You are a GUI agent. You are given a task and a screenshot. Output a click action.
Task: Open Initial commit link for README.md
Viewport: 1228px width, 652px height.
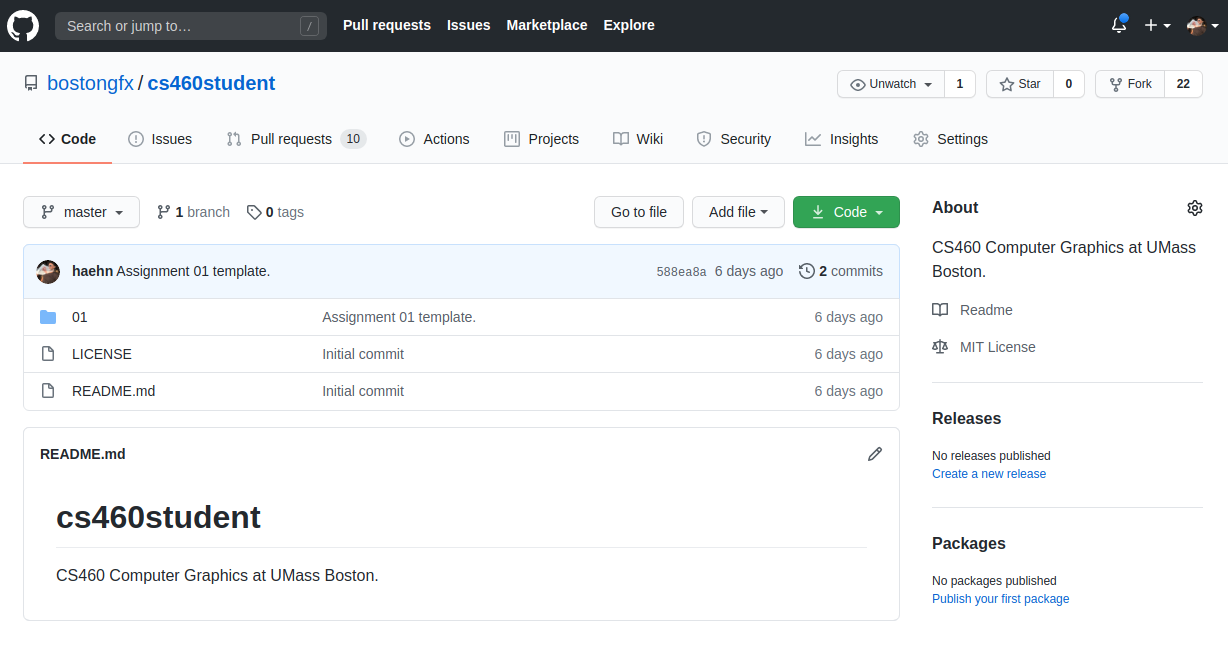[363, 391]
